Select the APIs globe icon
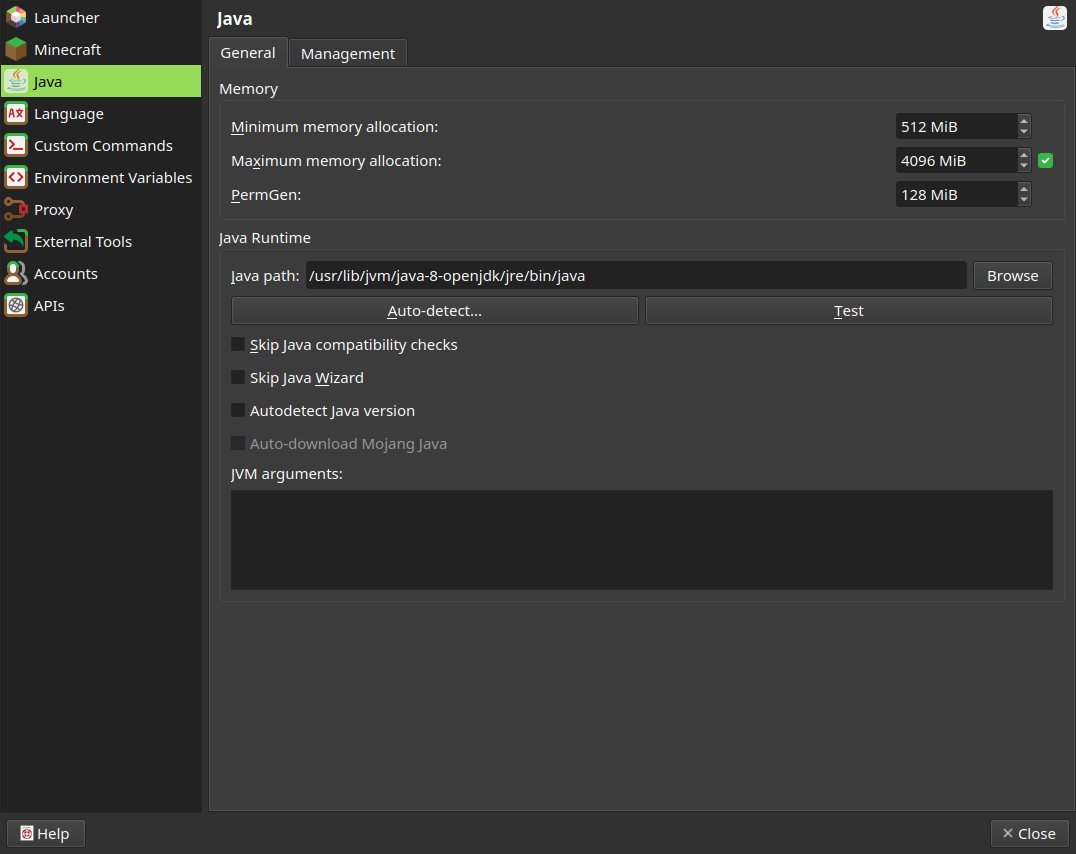This screenshot has width=1076, height=854. [x=16, y=305]
